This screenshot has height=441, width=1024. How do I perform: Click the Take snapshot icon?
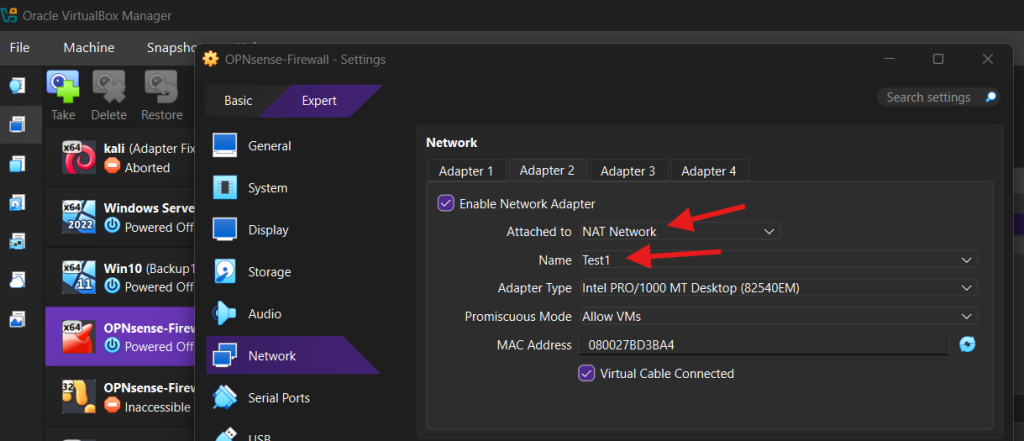[x=63, y=88]
